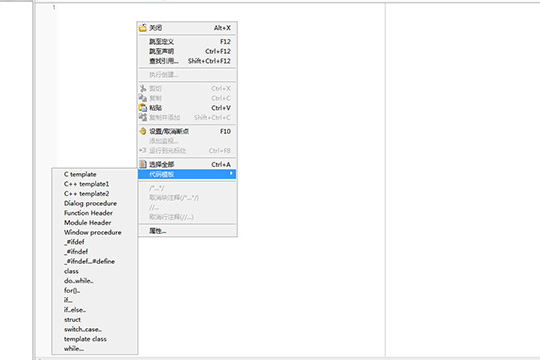Image resolution: width=540 pixels, height=360 pixels.
Task: Choose Dialog procedure template
Action: 95,203
